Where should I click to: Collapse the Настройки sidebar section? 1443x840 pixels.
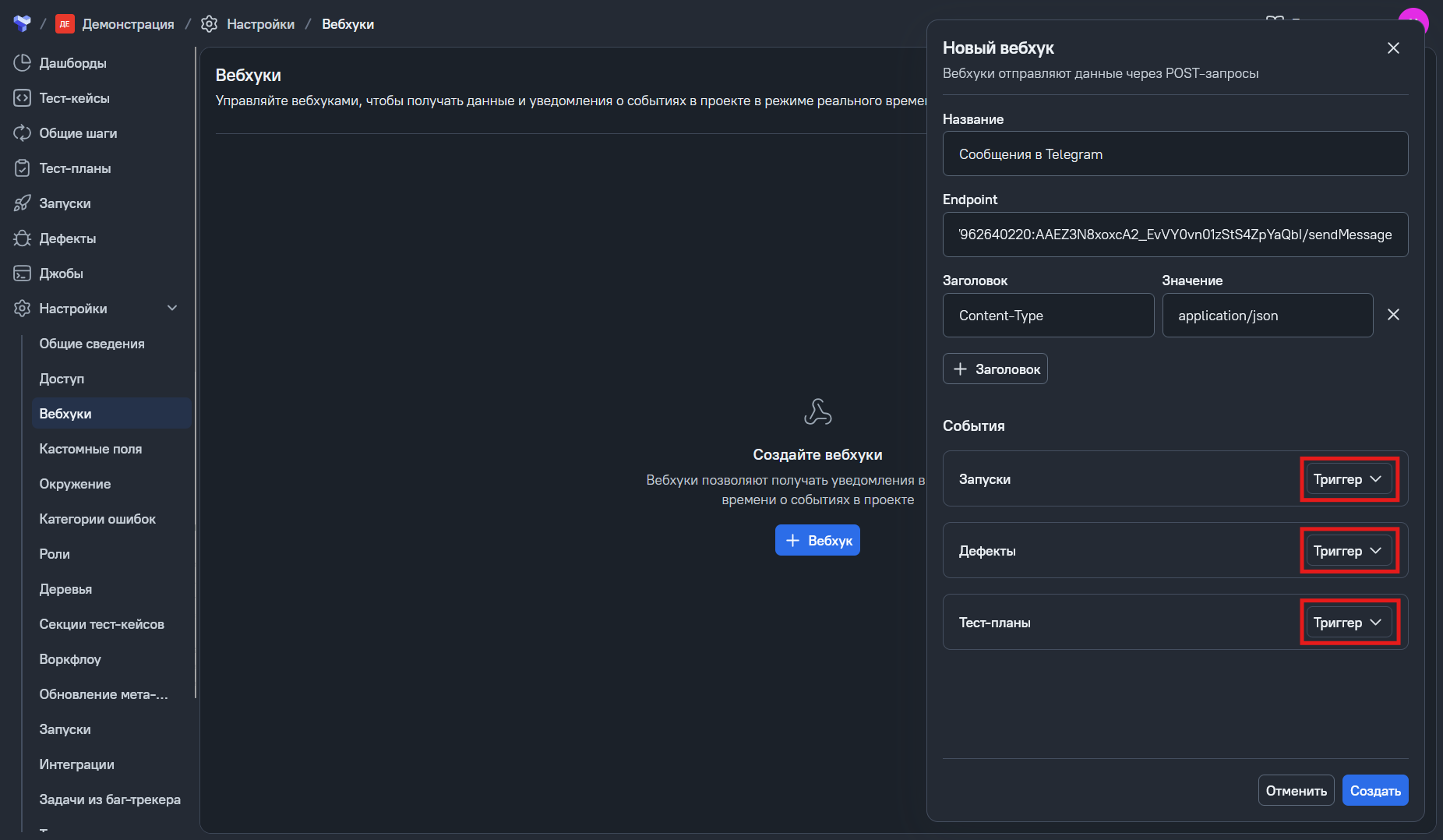coord(172,309)
